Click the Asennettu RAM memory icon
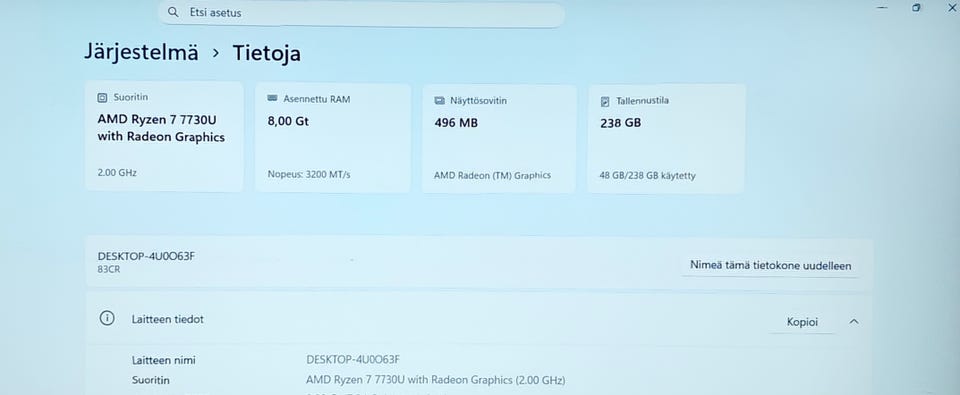 tap(272, 99)
